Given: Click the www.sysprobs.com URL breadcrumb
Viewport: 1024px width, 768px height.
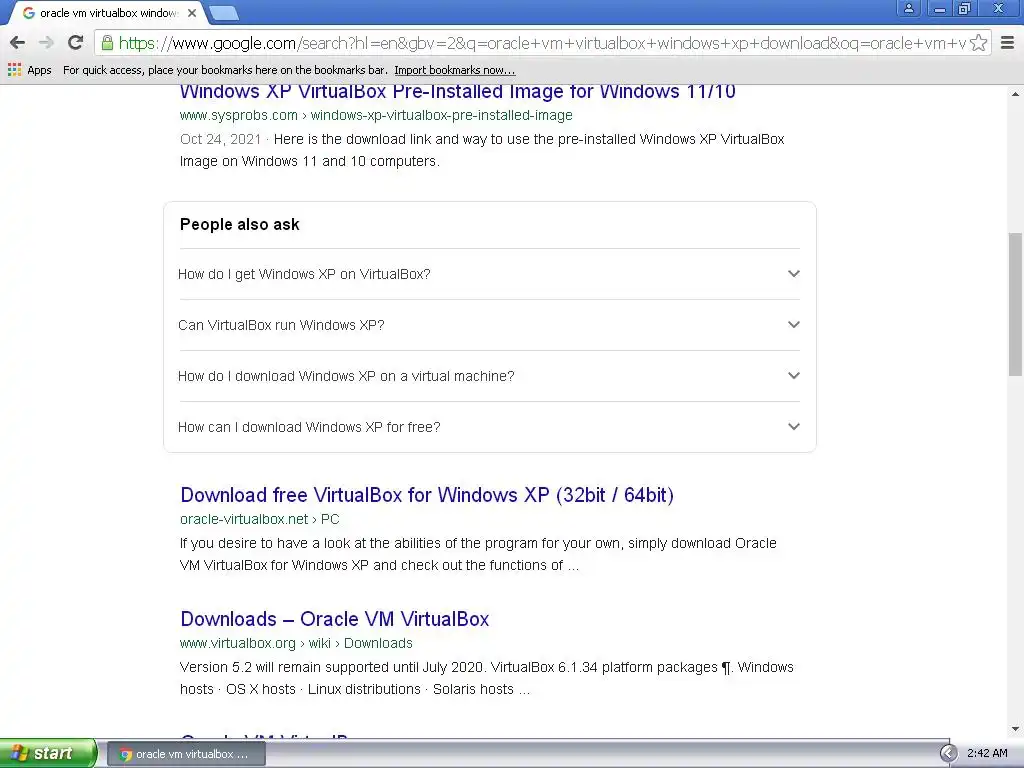Looking at the screenshot, I should pyautogui.click(x=376, y=116).
